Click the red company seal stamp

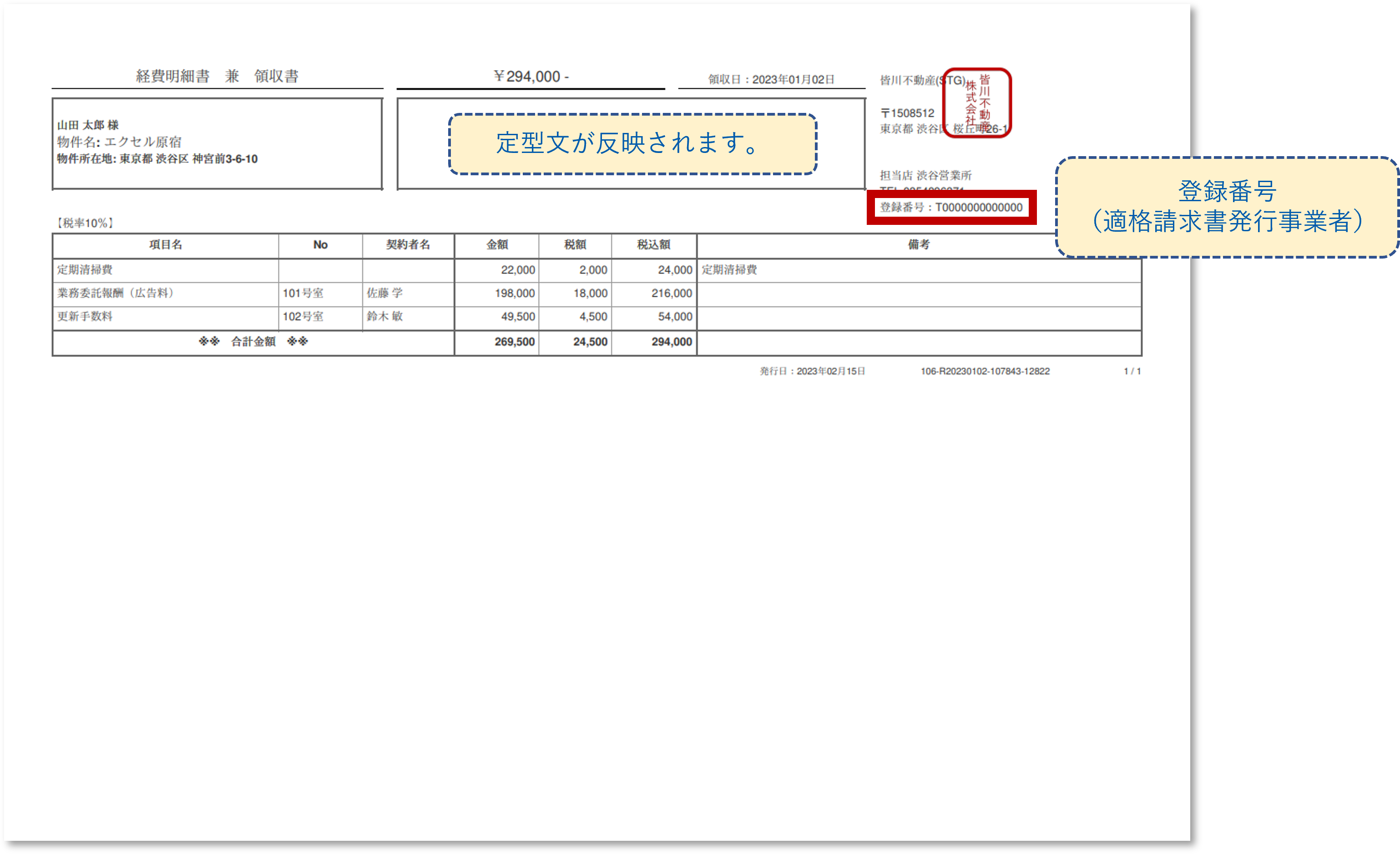(x=977, y=102)
